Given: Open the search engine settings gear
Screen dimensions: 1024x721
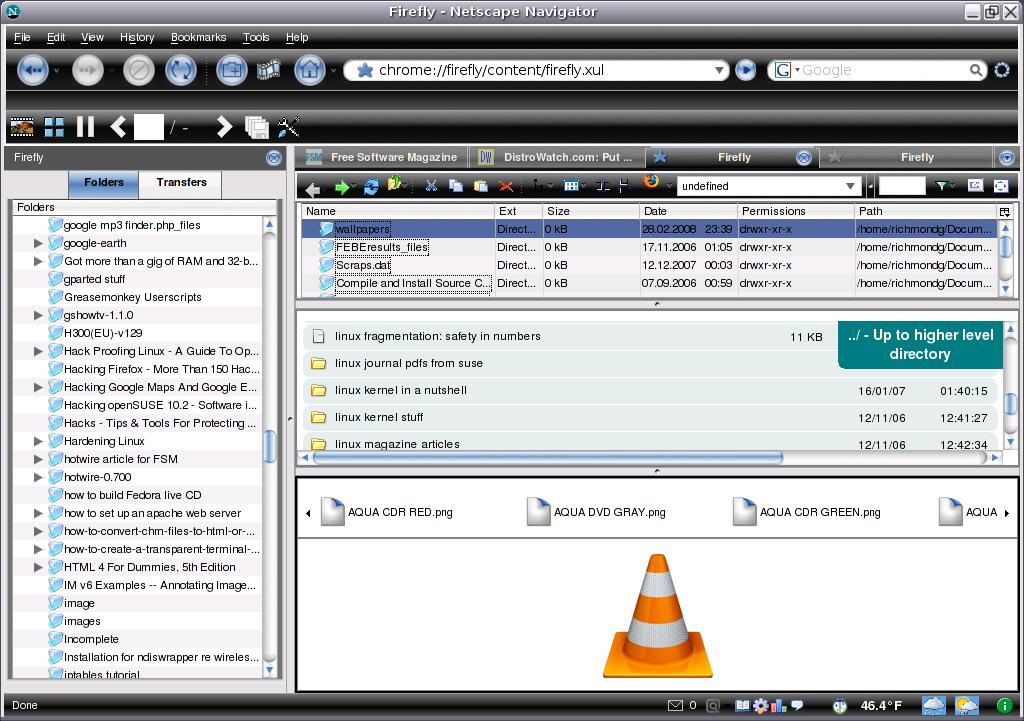Looking at the screenshot, I should tap(1002, 70).
